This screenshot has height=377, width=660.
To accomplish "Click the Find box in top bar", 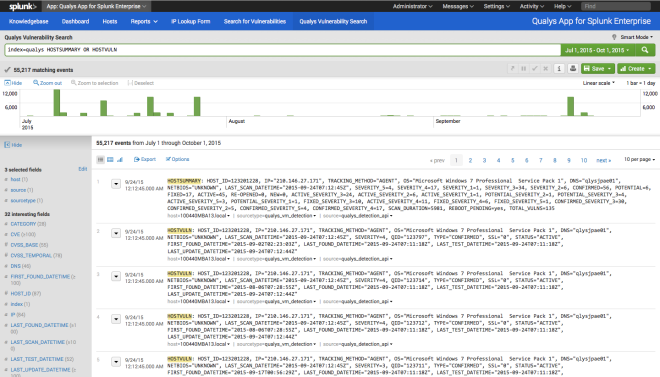I will tap(616, 6).
